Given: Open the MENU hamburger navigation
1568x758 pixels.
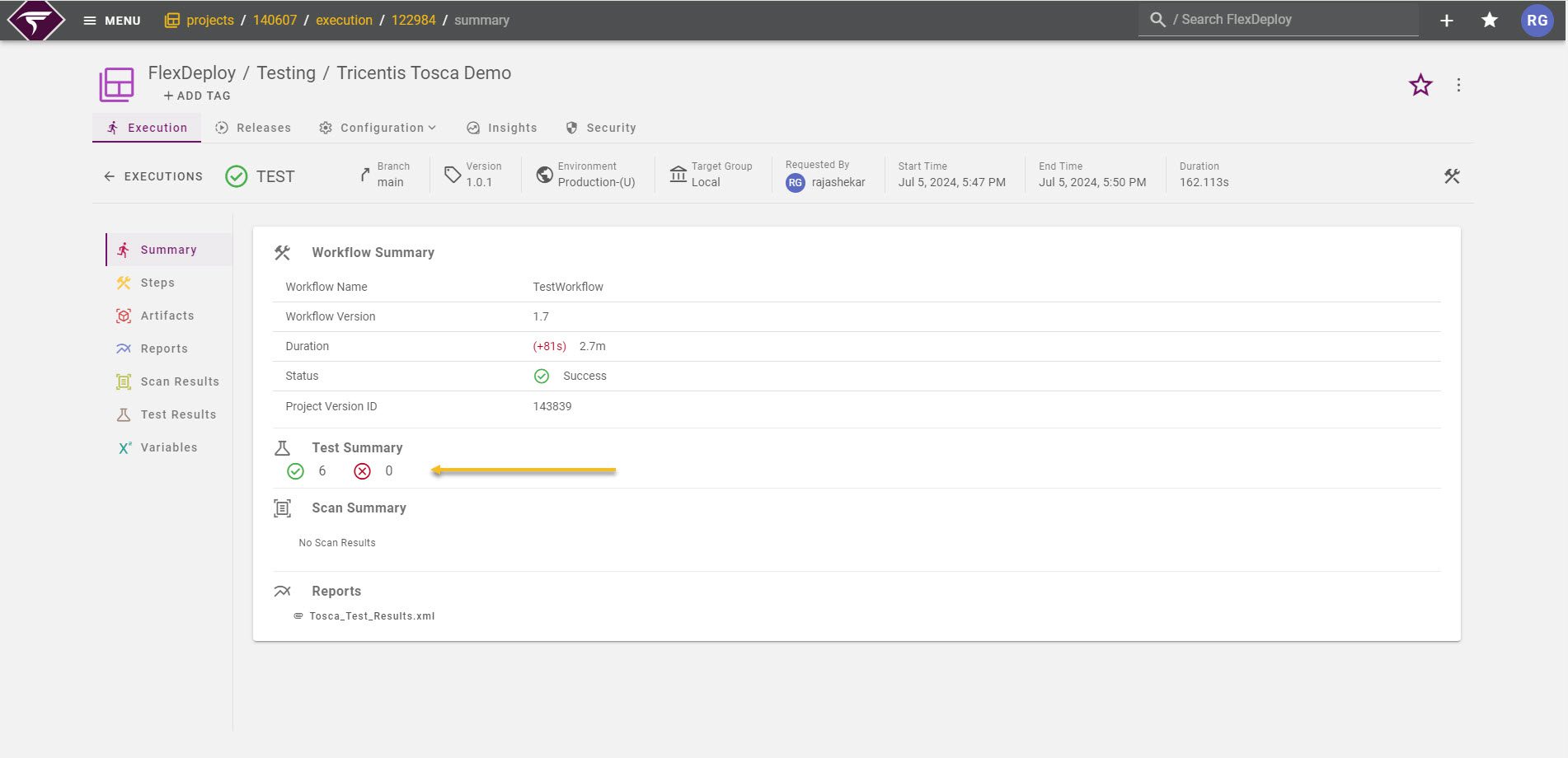Looking at the screenshot, I should (x=92, y=20).
